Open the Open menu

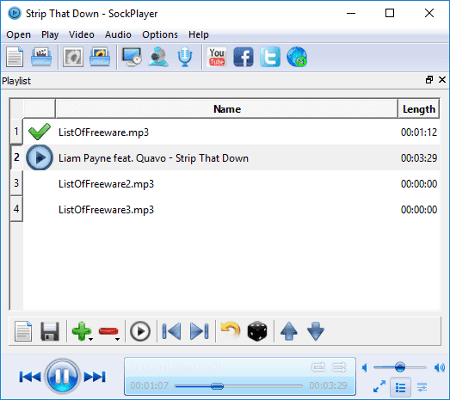18,35
